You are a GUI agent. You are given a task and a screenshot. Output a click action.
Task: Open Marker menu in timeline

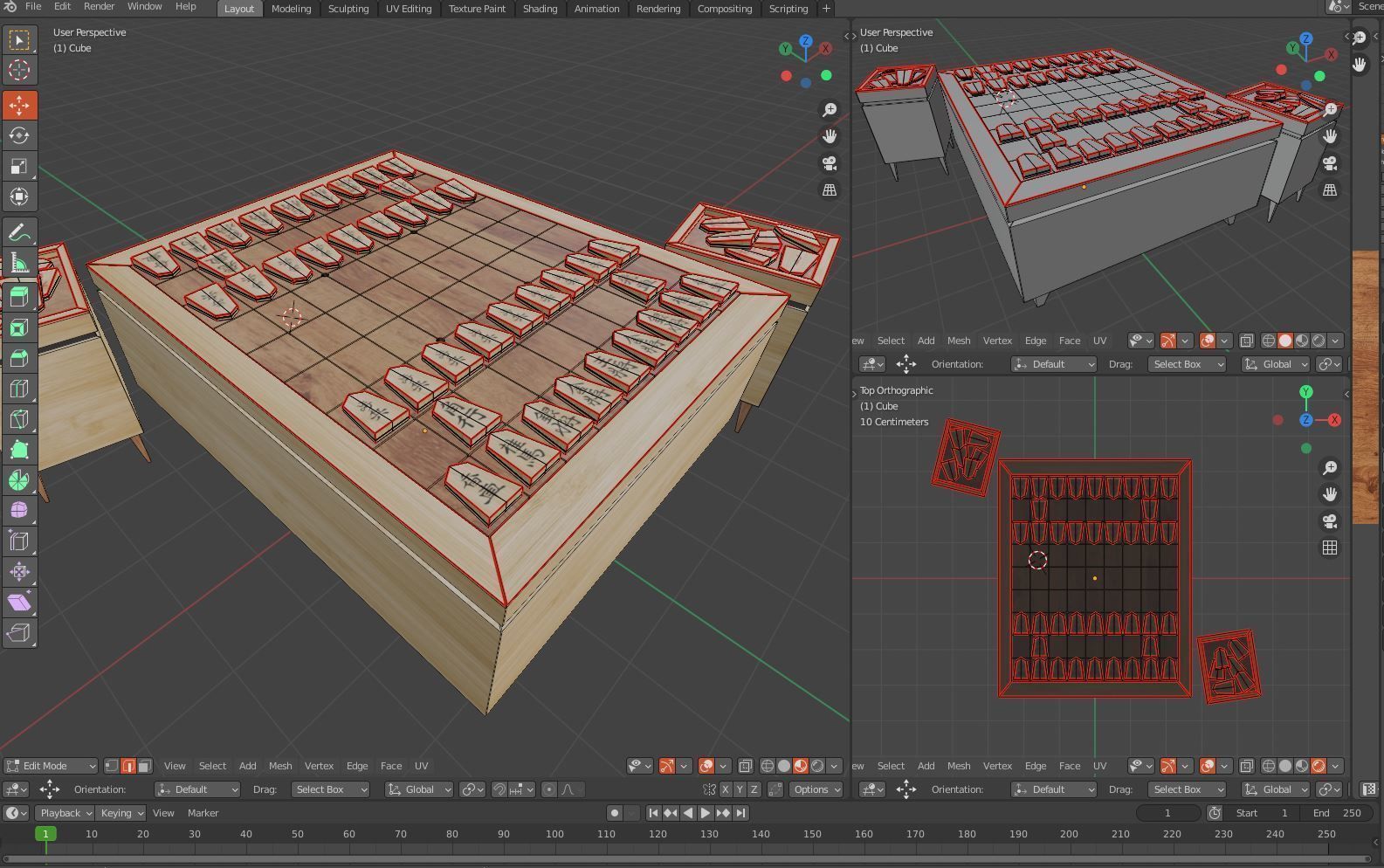(x=203, y=813)
